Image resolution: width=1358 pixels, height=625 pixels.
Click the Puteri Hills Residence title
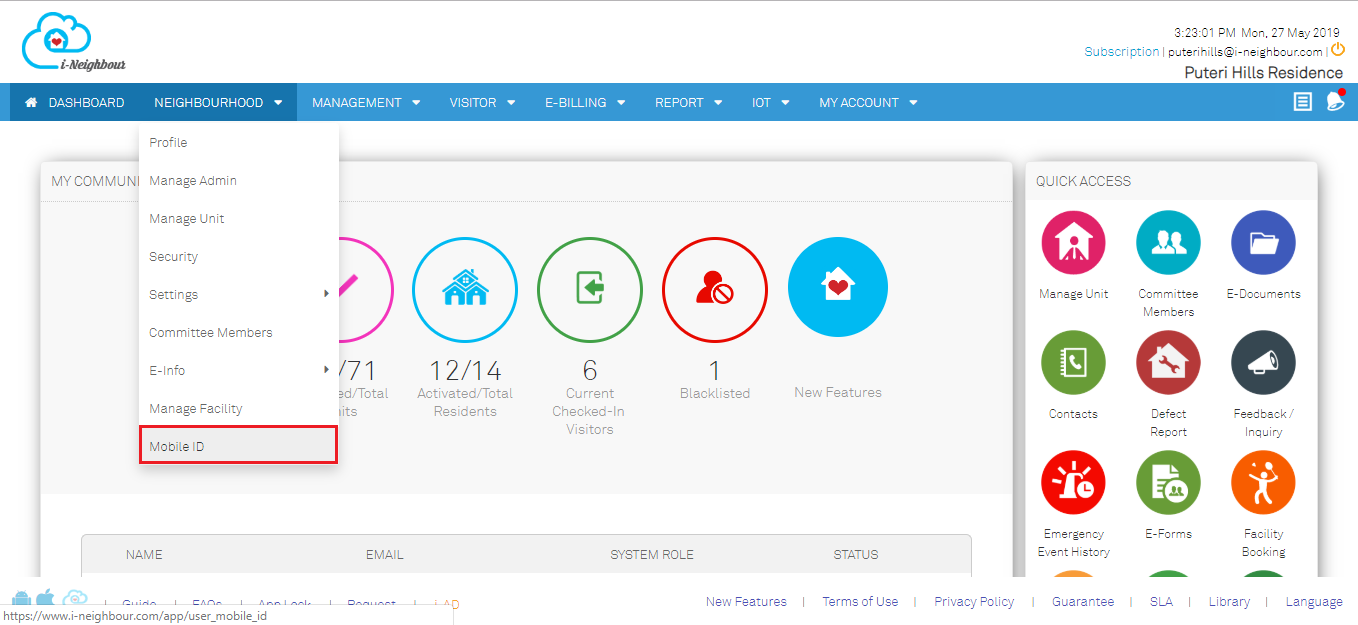coord(1264,73)
